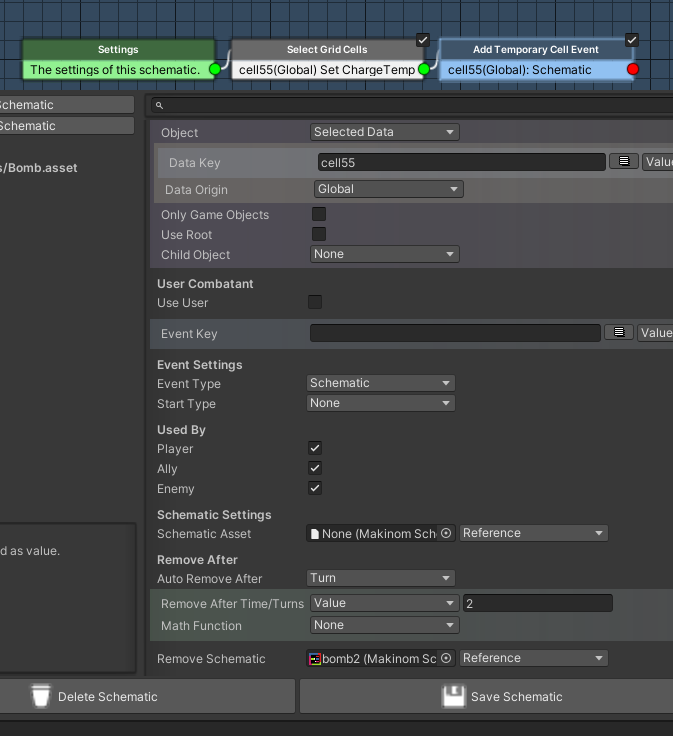Screen dimensions: 673x736
Task: Toggle enable checkbox on Select Grid Cells node
Action: (423, 40)
